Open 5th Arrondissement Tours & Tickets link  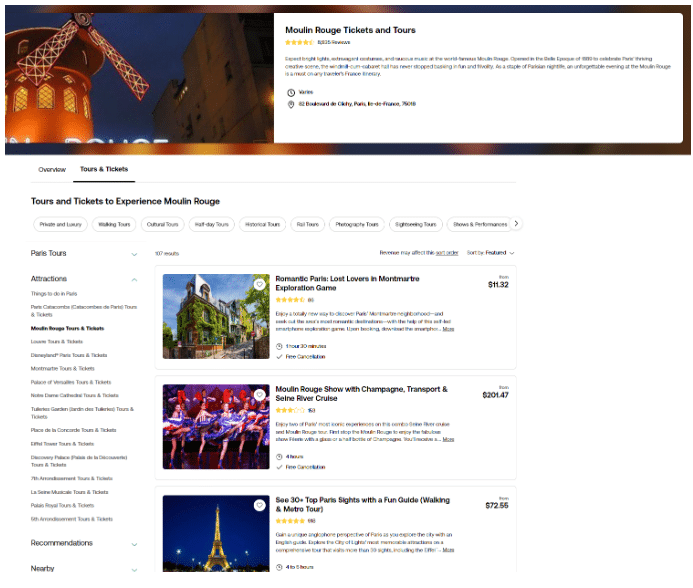(x=72, y=519)
